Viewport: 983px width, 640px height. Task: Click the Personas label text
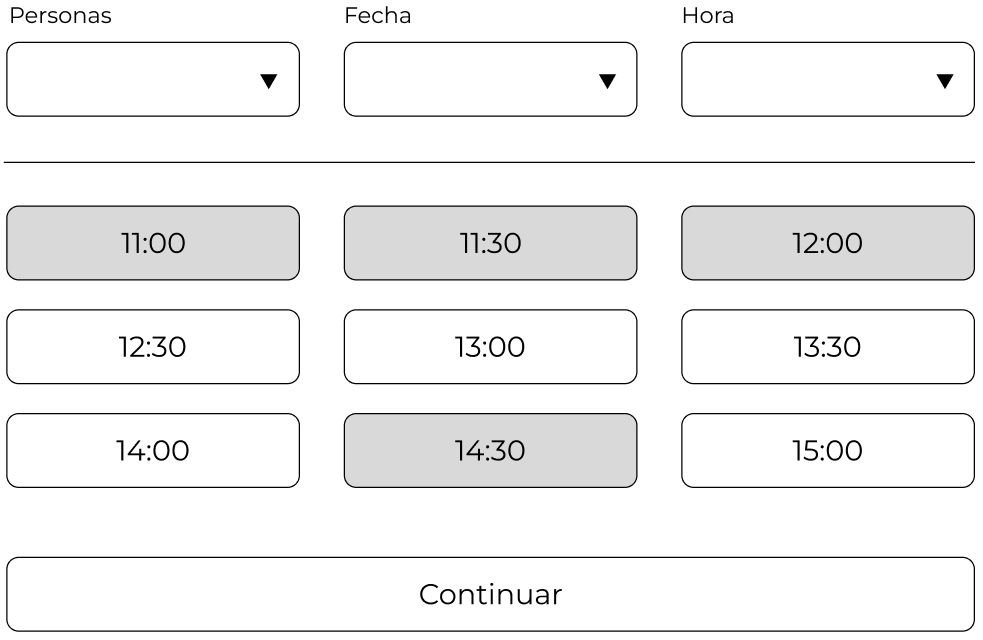60,15
